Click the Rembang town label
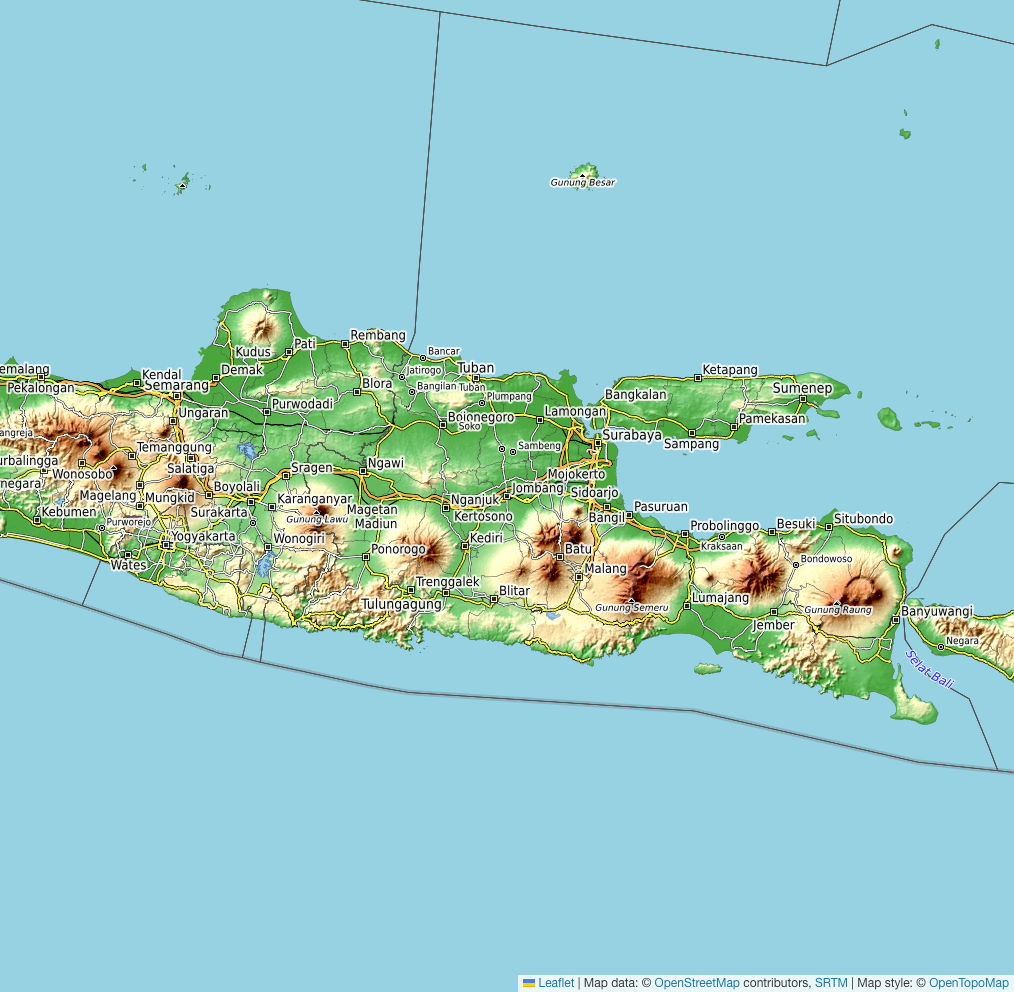The height and width of the screenshot is (992, 1014). (378, 335)
